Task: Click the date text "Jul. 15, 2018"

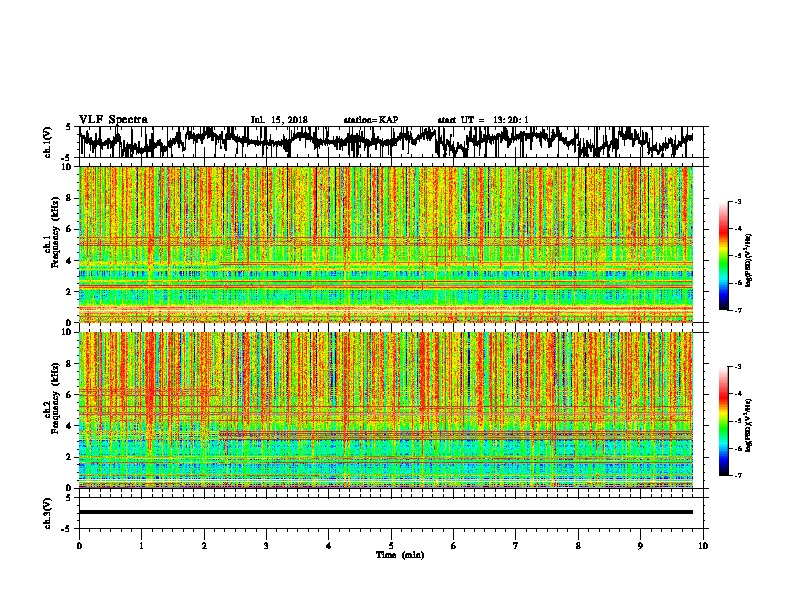Action: (x=279, y=120)
